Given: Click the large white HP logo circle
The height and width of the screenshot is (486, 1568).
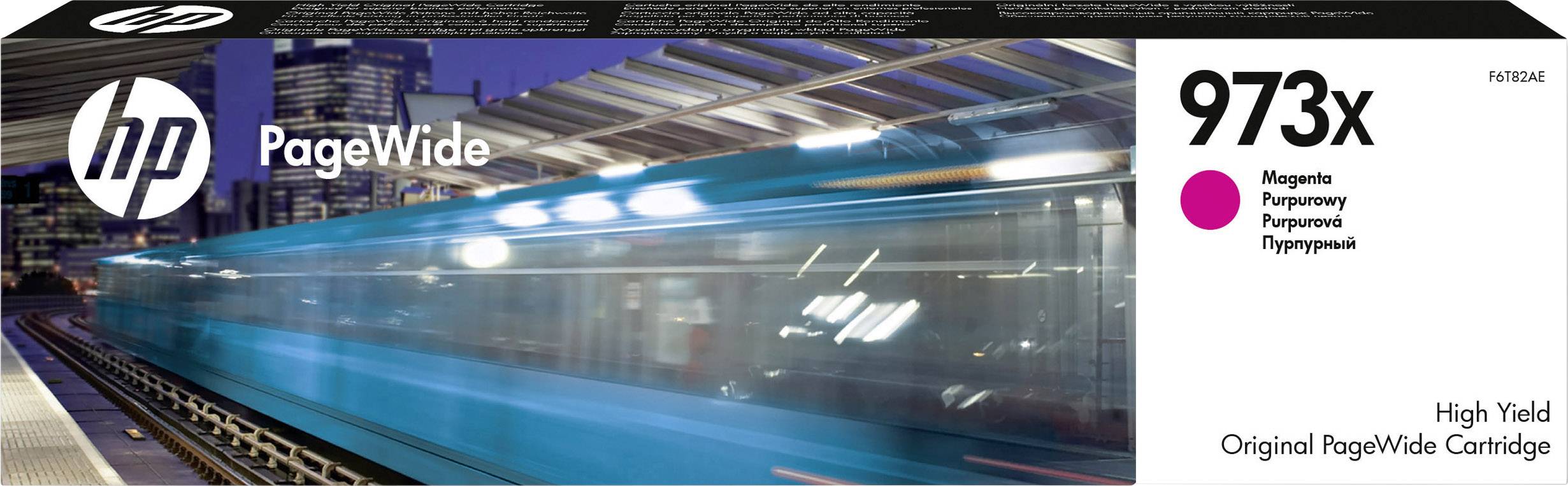Looking at the screenshot, I should (x=139, y=148).
